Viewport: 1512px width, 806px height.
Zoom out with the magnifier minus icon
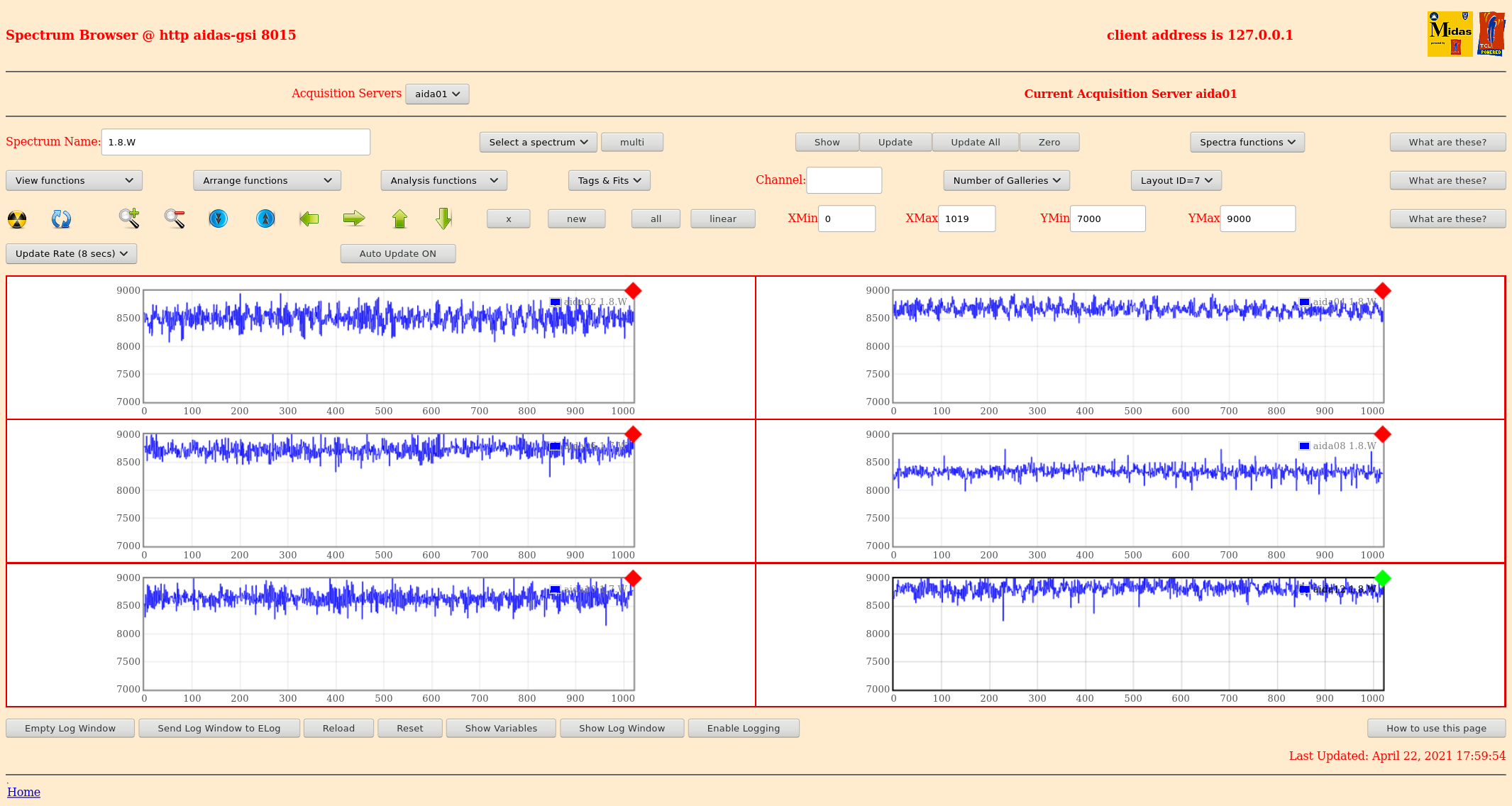[175, 219]
